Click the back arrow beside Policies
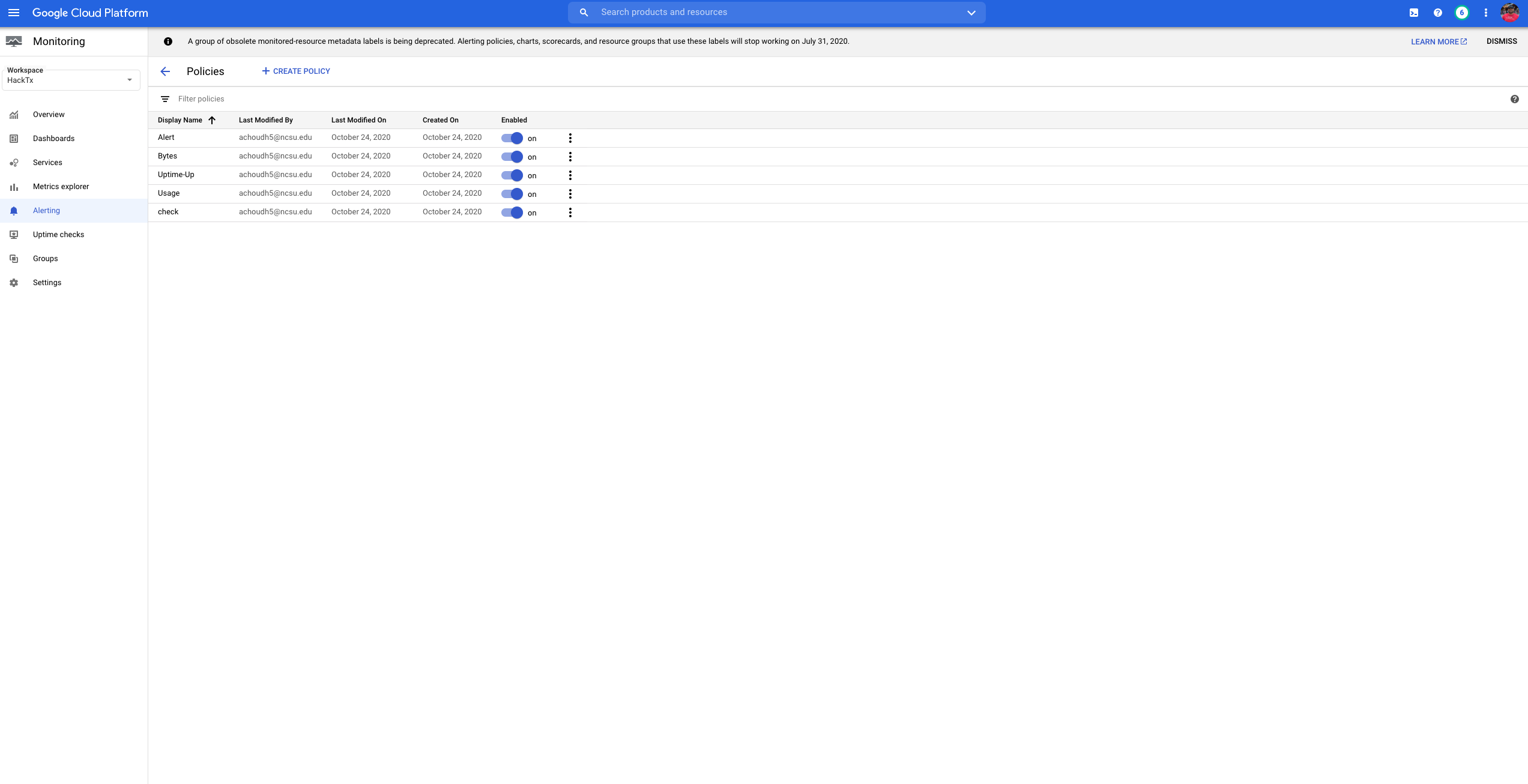 click(x=165, y=71)
